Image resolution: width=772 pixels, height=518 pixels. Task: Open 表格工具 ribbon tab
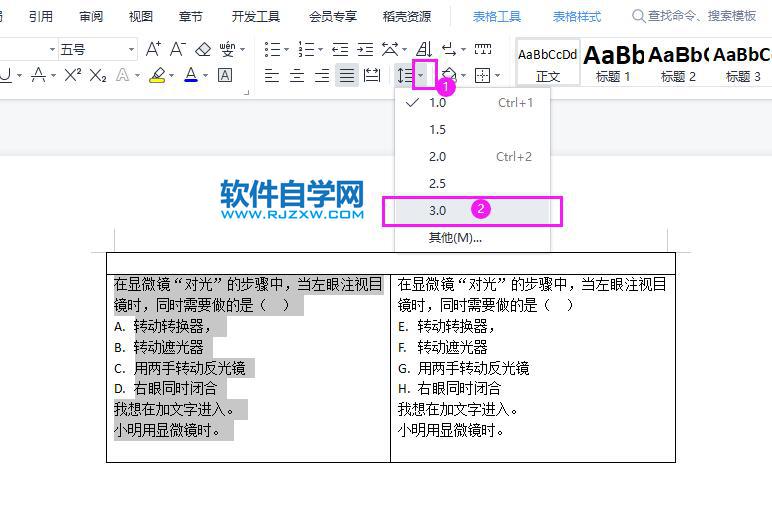(497, 17)
